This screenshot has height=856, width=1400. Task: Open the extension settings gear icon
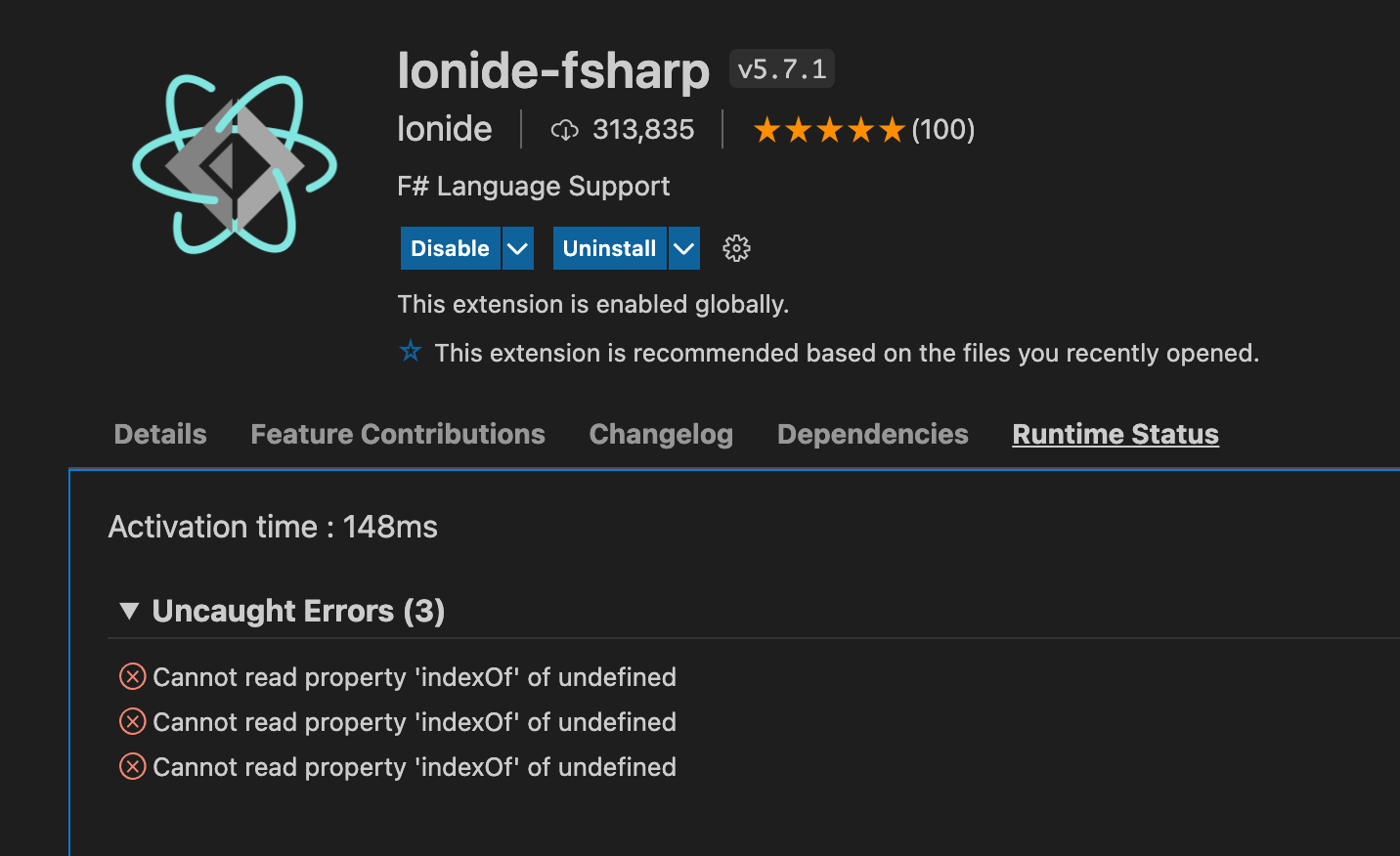tap(735, 248)
